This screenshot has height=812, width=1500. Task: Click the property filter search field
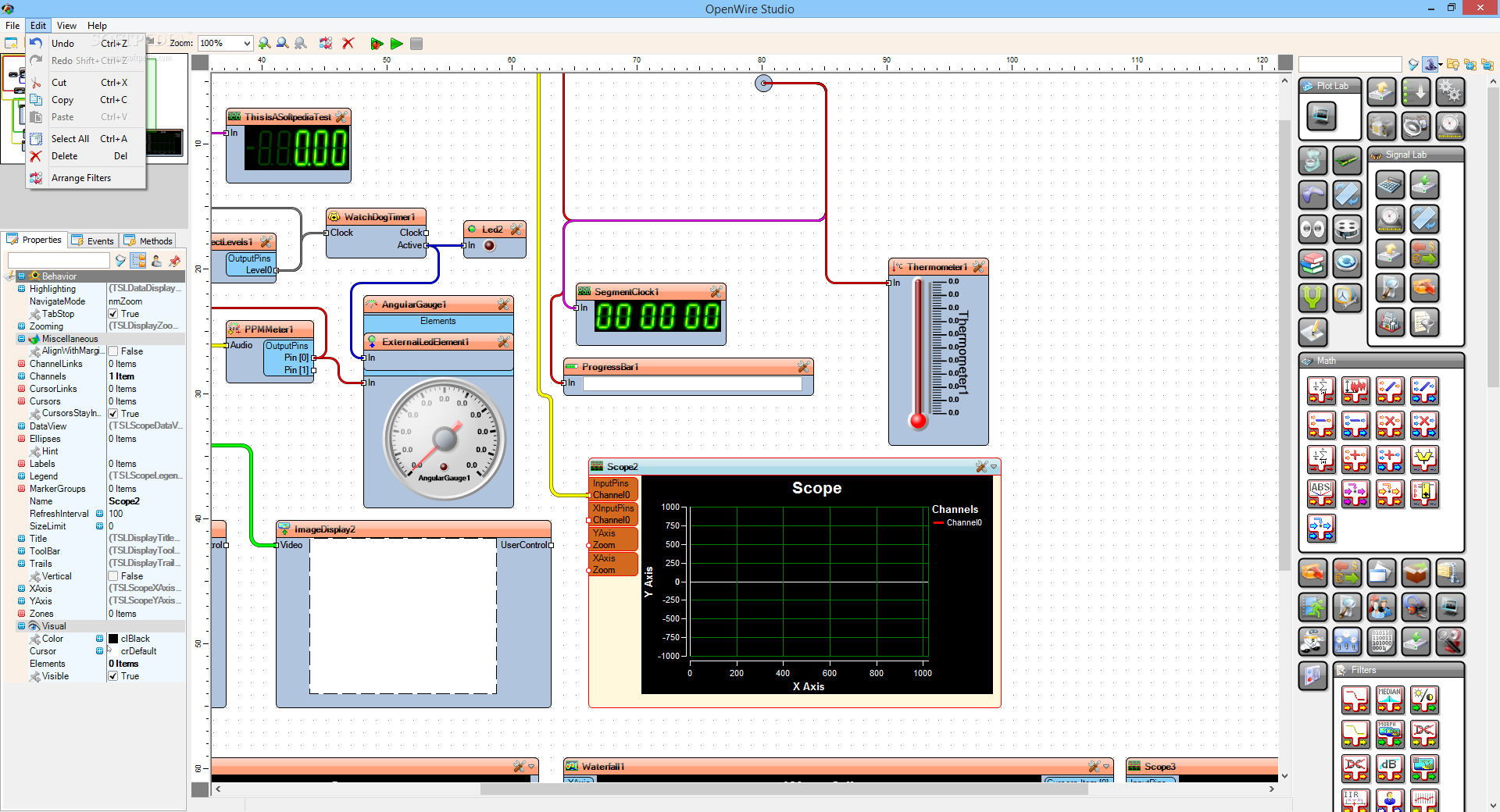coord(59,260)
